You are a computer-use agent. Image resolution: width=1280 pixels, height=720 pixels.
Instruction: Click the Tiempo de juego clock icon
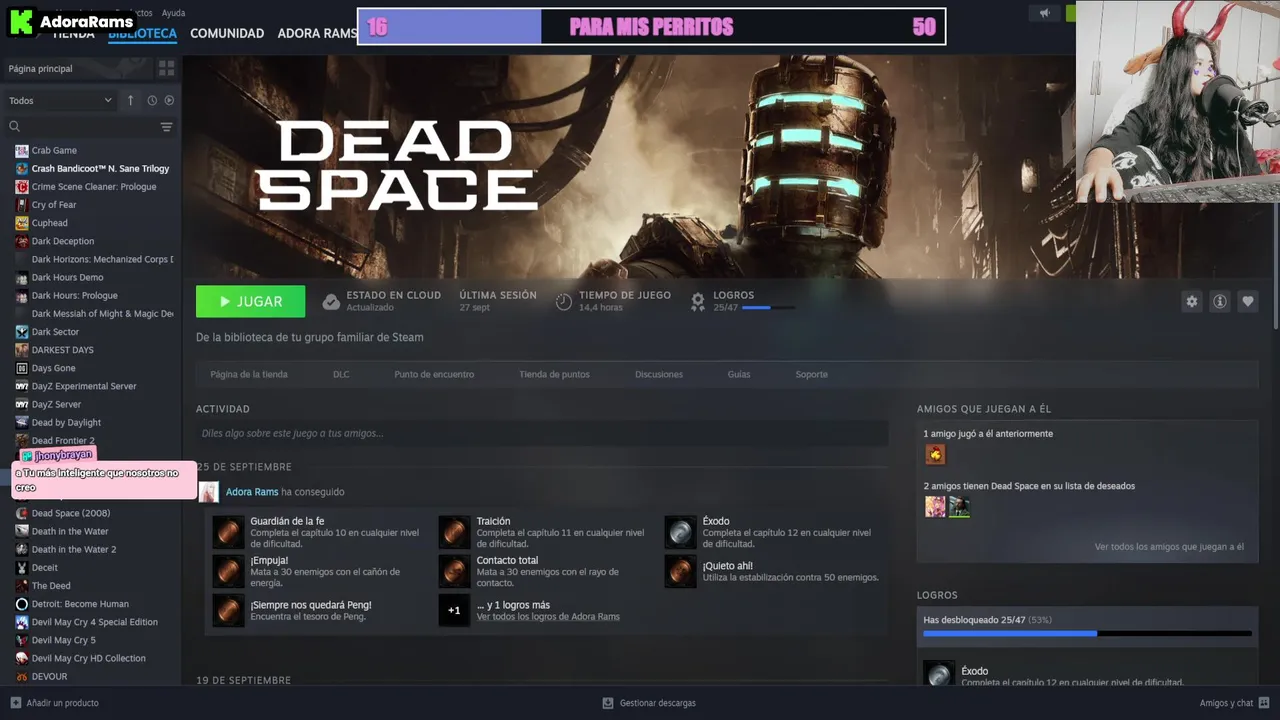pos(563,301)
